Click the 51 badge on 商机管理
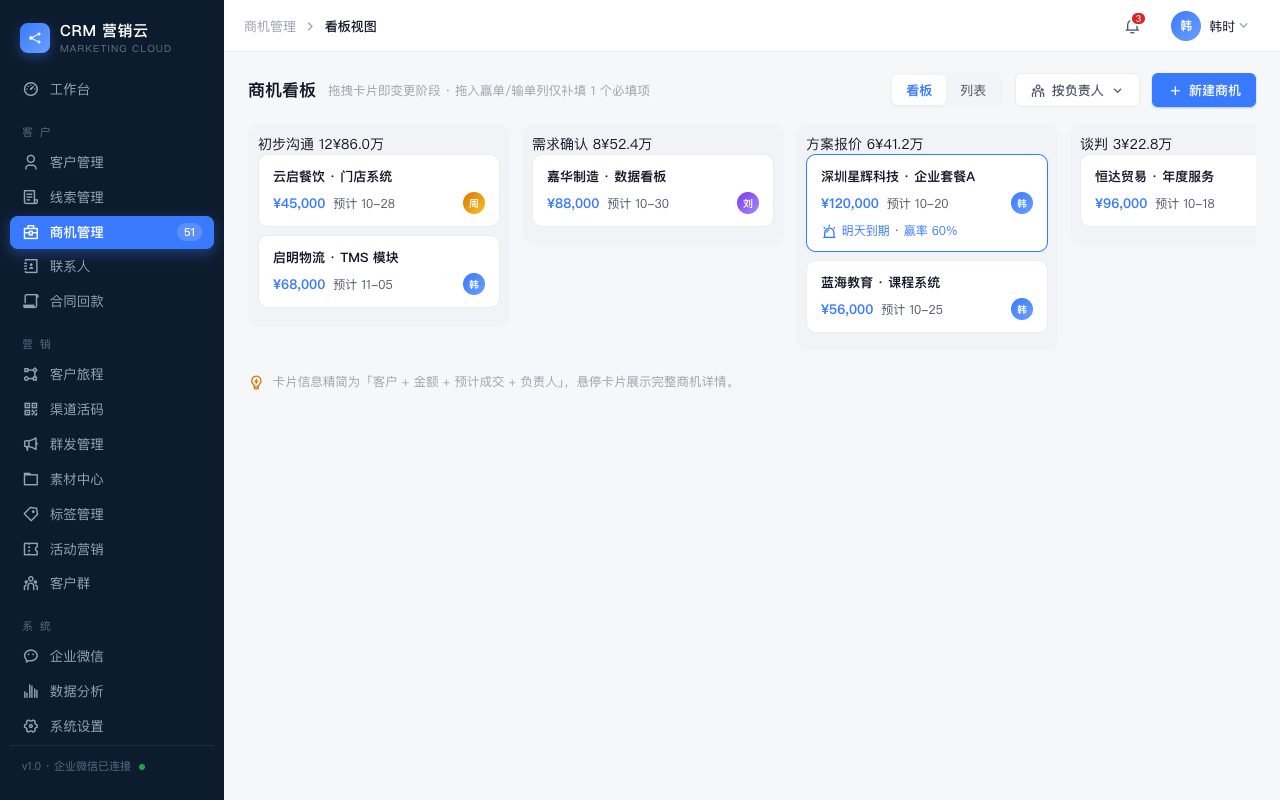 click(189, 232)
